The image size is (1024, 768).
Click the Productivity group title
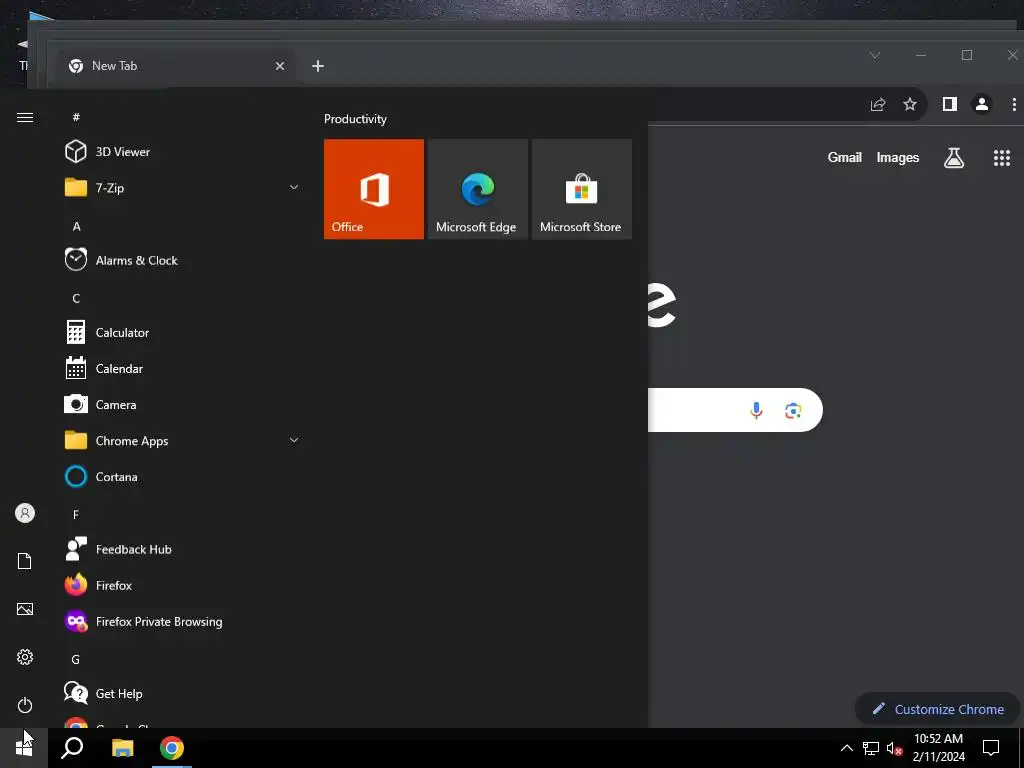point(355,119)
